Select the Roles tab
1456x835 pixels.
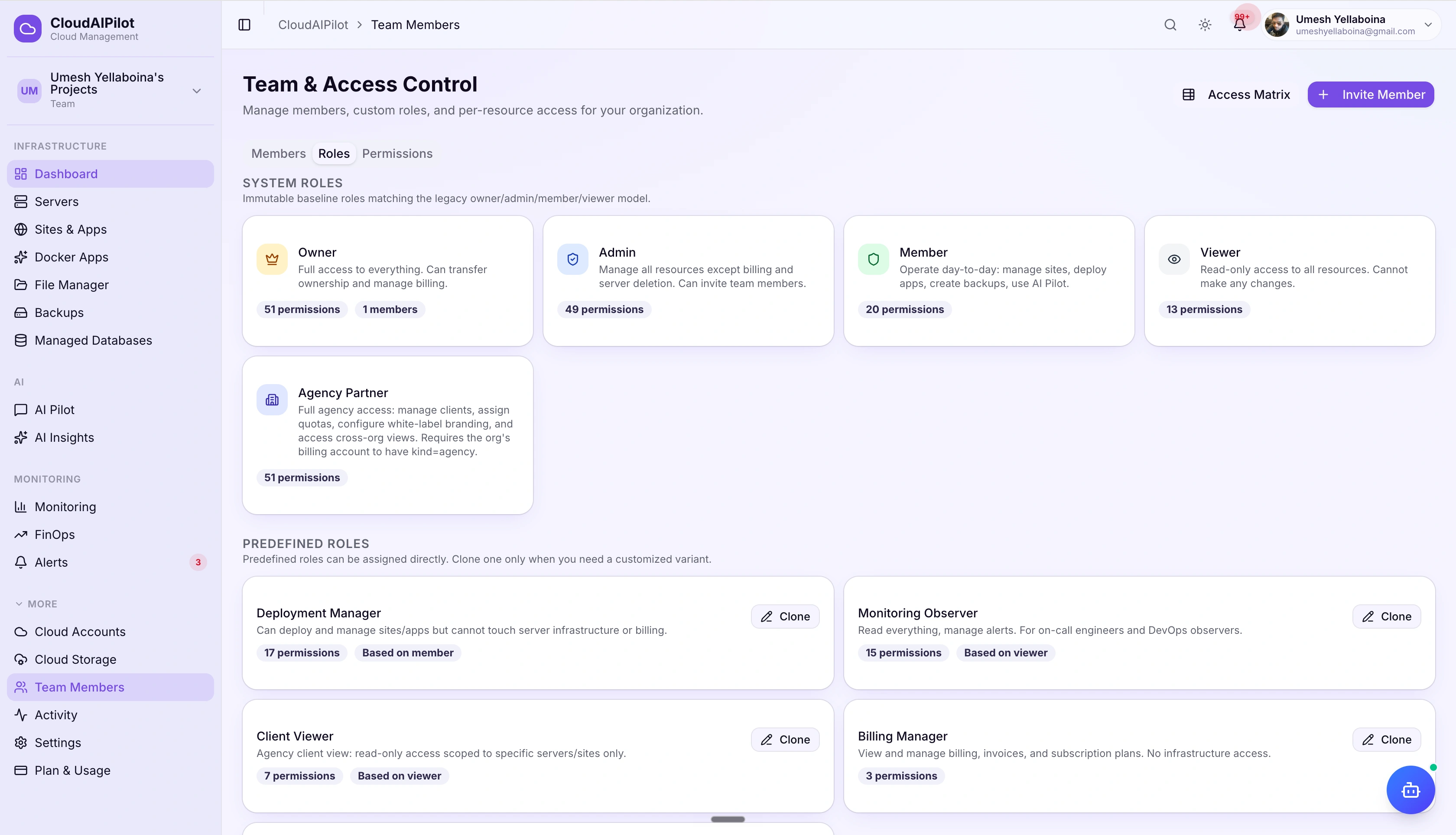[x=334, y=154]
